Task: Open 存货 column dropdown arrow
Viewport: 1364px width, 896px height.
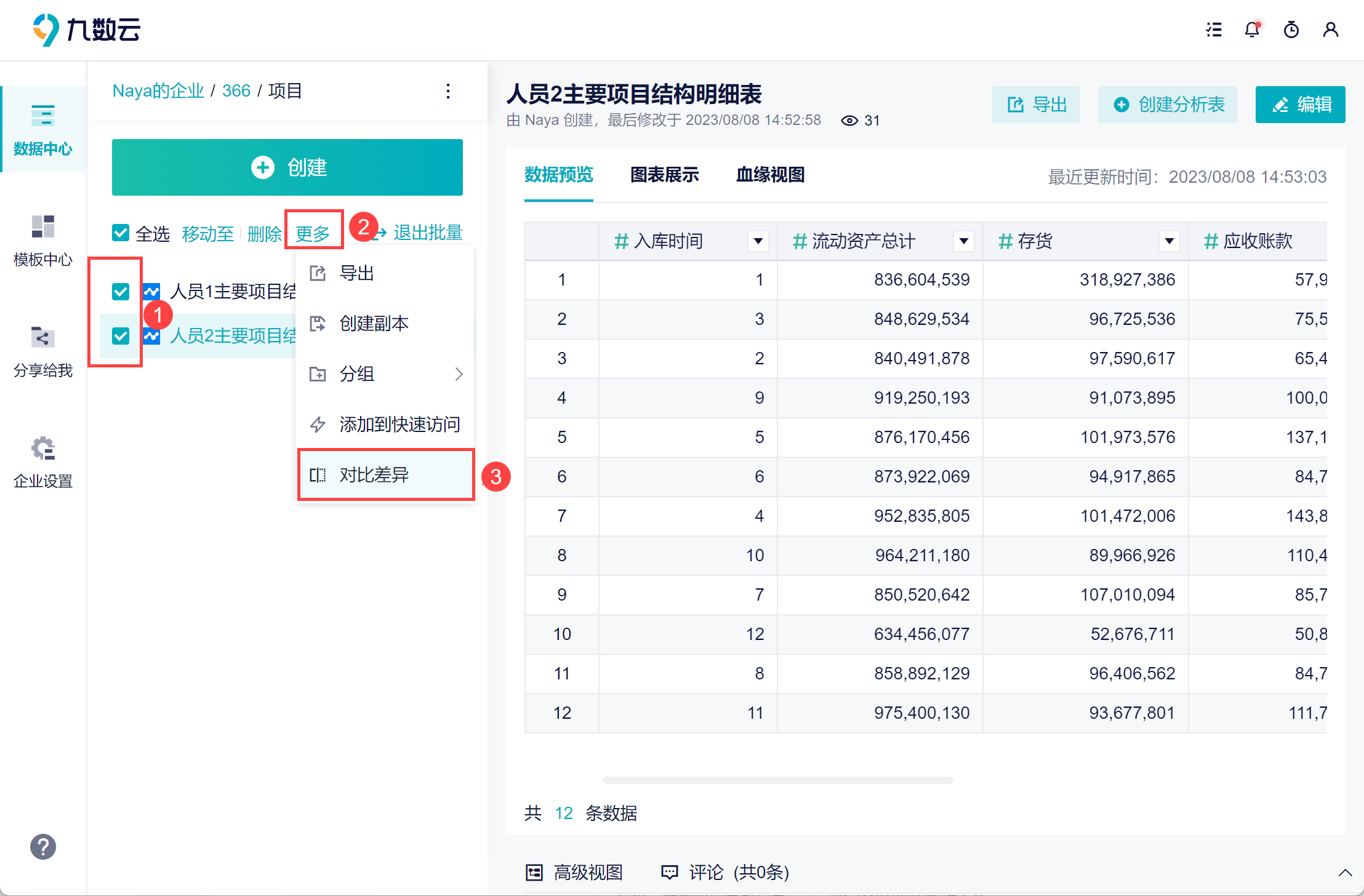Action: pos(1169,241)
